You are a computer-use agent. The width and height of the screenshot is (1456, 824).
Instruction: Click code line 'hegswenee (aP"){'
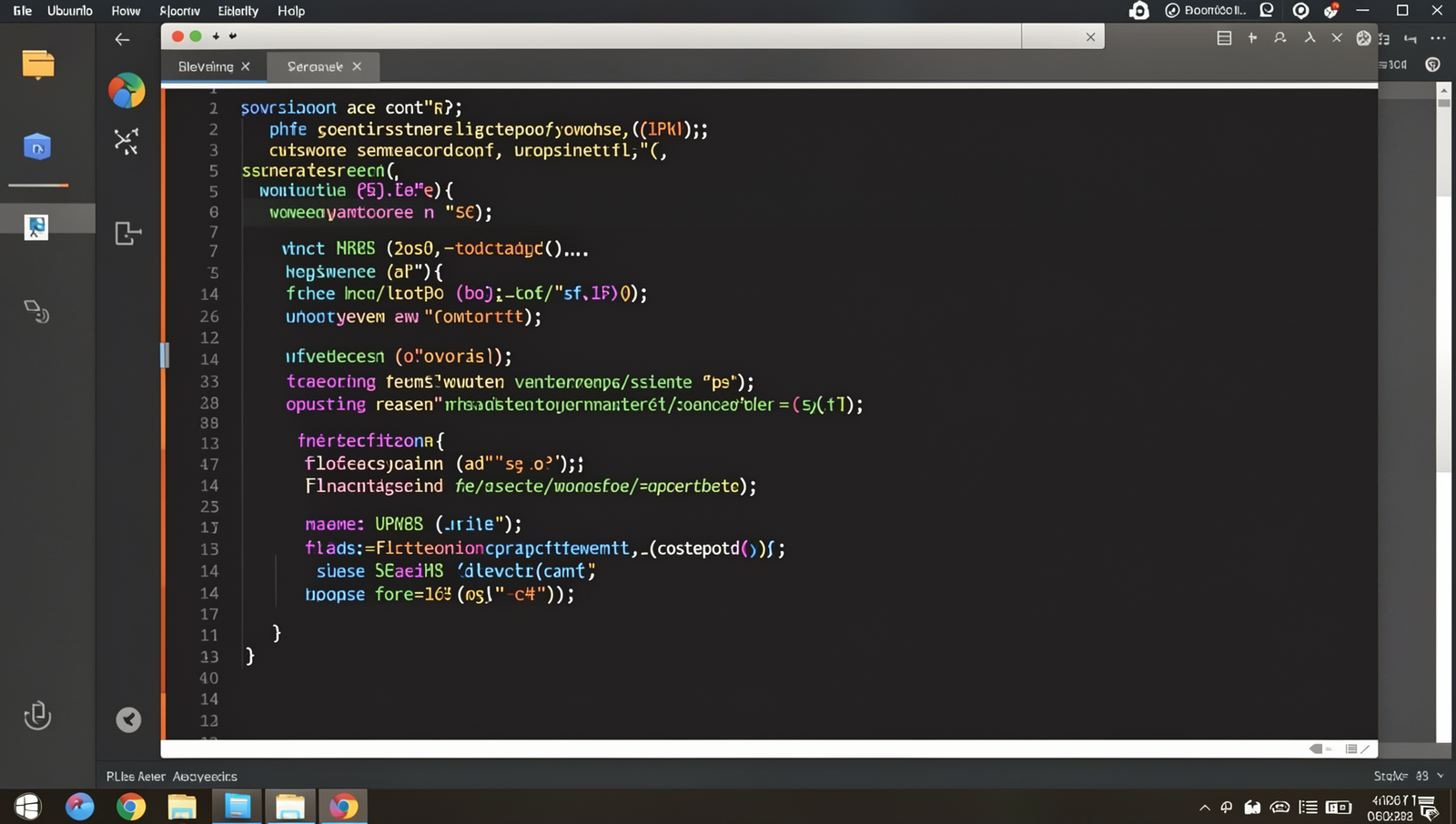coord(364,272)
